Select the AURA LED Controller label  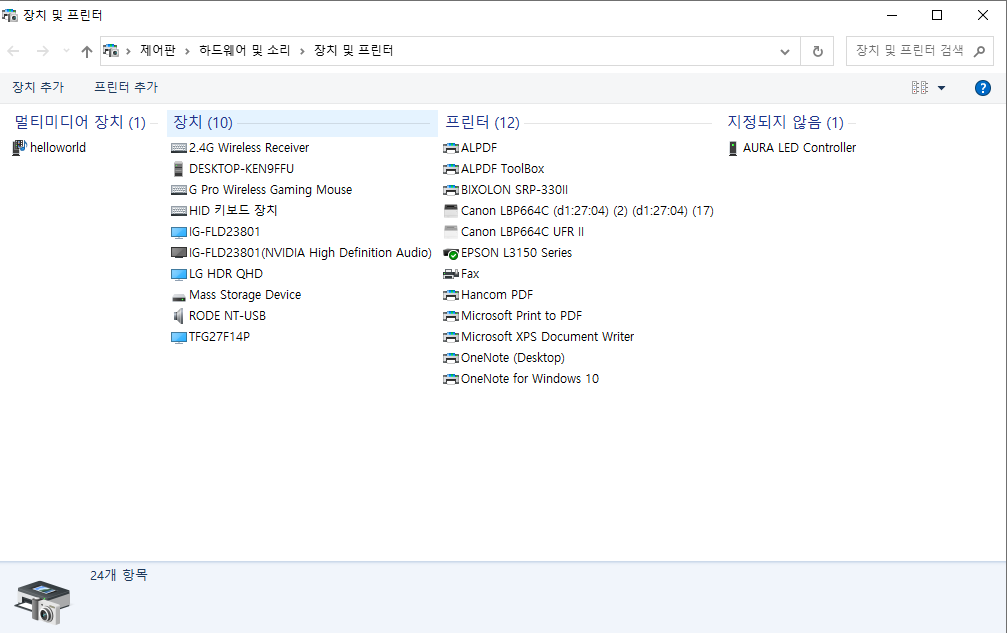pyautogui.click(x=800, y=148)
